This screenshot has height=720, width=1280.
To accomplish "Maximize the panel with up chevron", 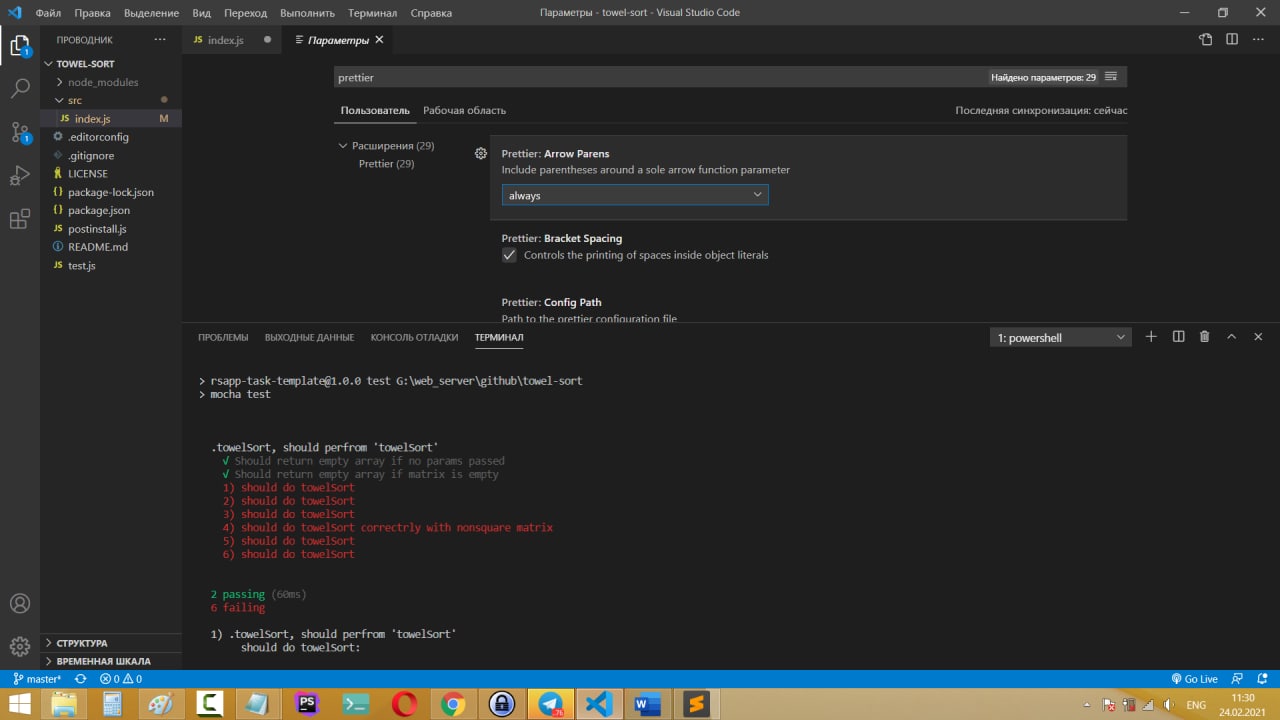I will coord(1232,337).
